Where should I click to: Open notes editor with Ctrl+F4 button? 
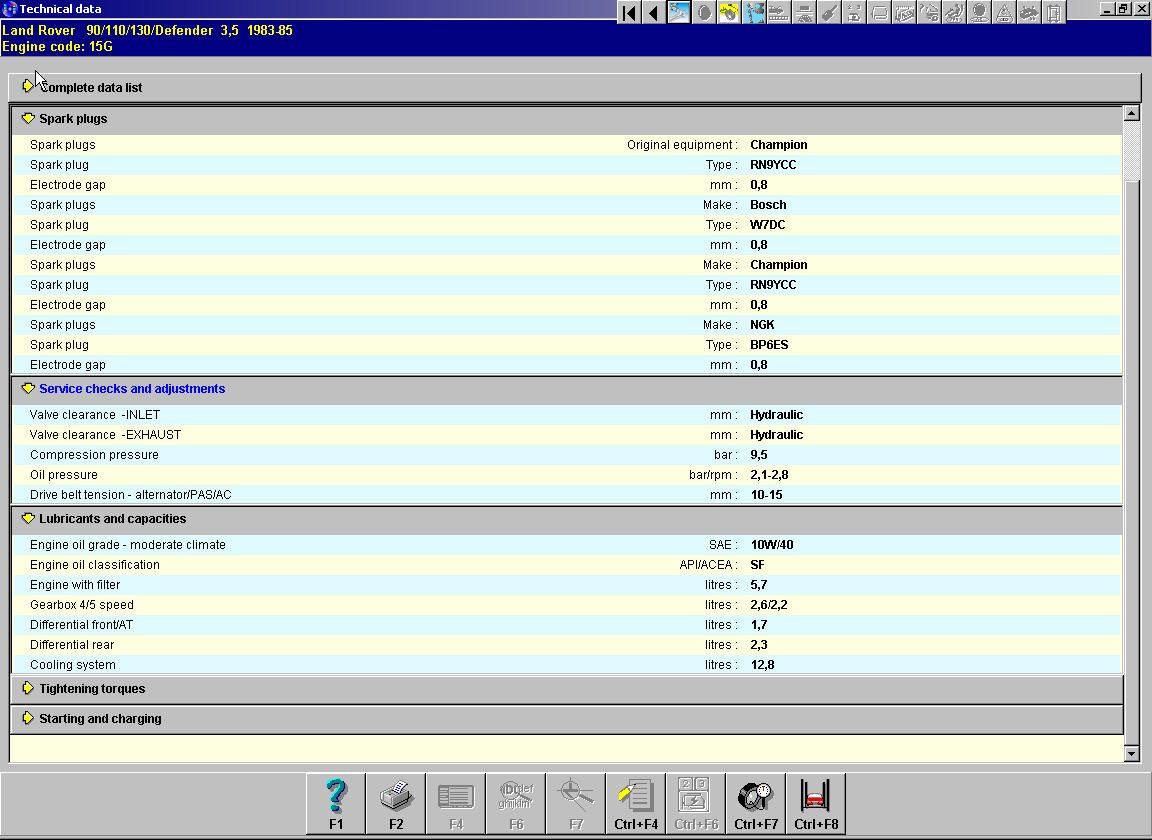coord(636,803)
